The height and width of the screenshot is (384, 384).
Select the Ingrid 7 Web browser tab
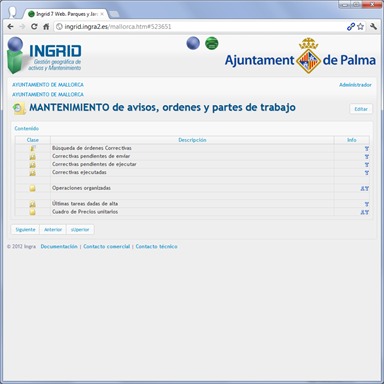coord(65,14)
